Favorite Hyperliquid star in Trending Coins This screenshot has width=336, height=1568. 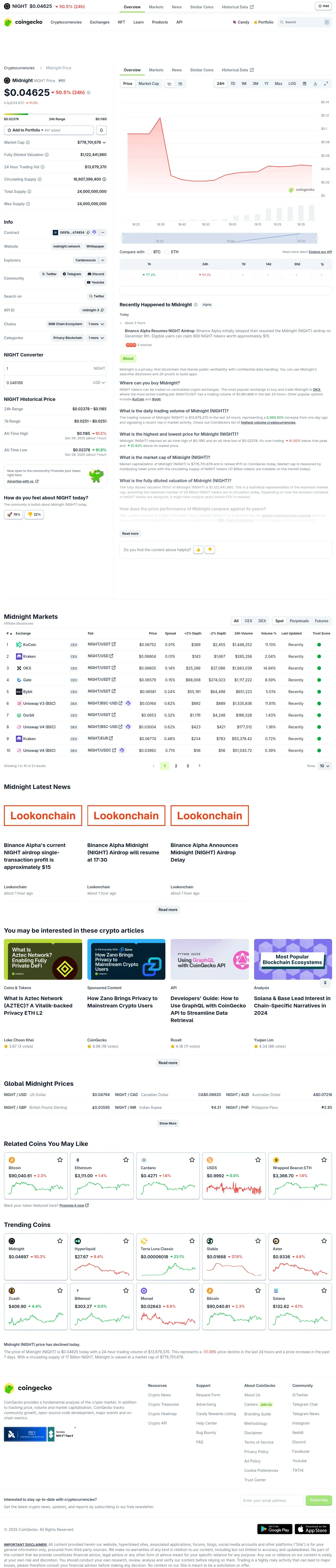coord(126,1241)
